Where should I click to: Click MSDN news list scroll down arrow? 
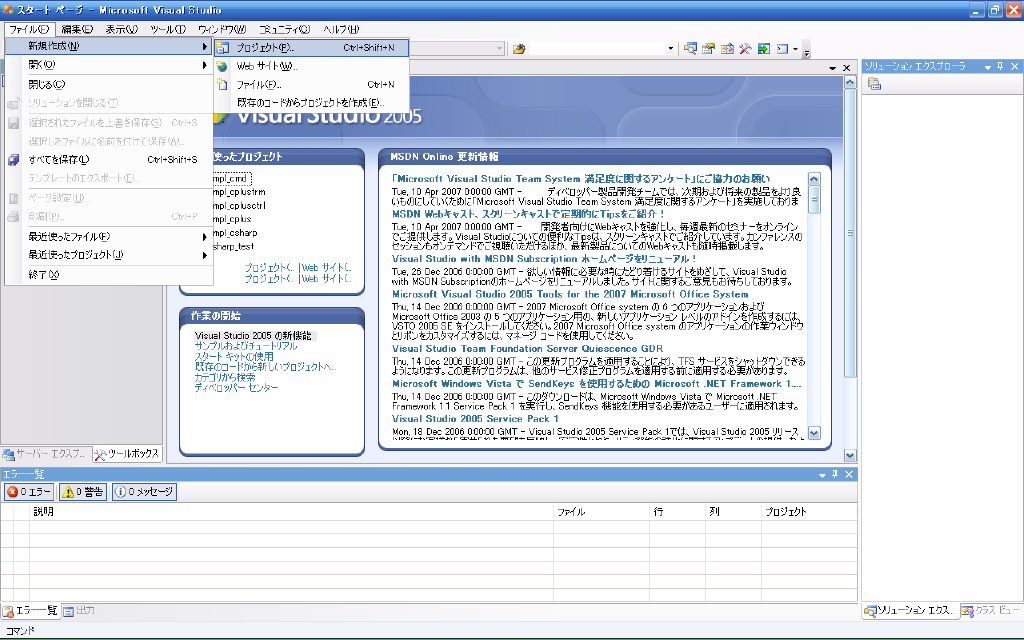814,433
